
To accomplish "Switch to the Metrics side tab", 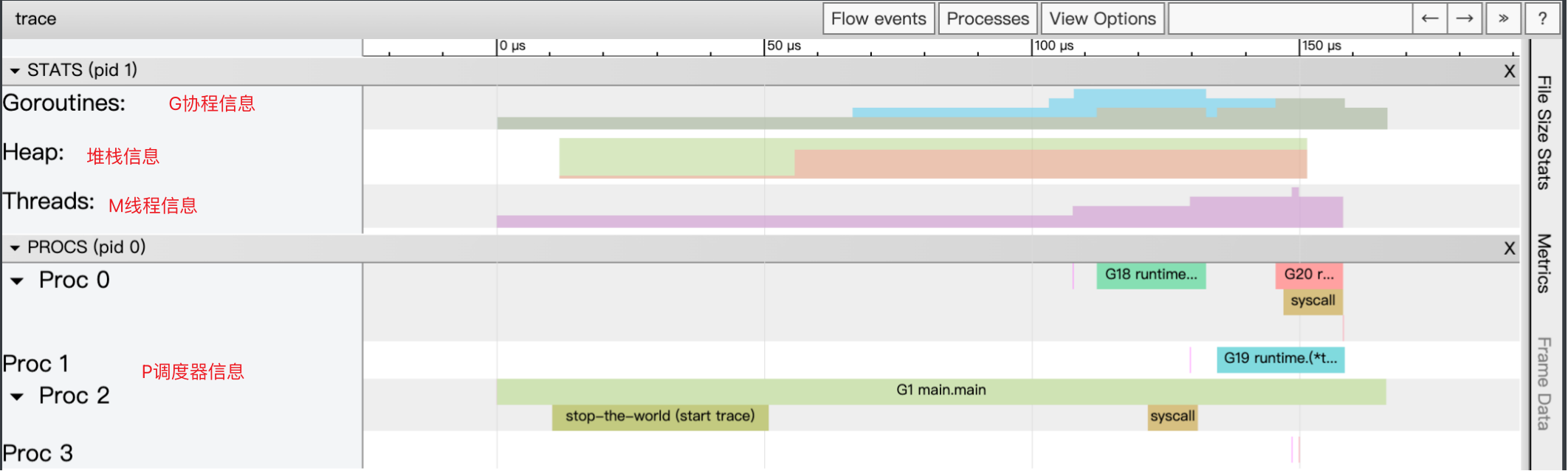I will click(x=1544, y=264).
